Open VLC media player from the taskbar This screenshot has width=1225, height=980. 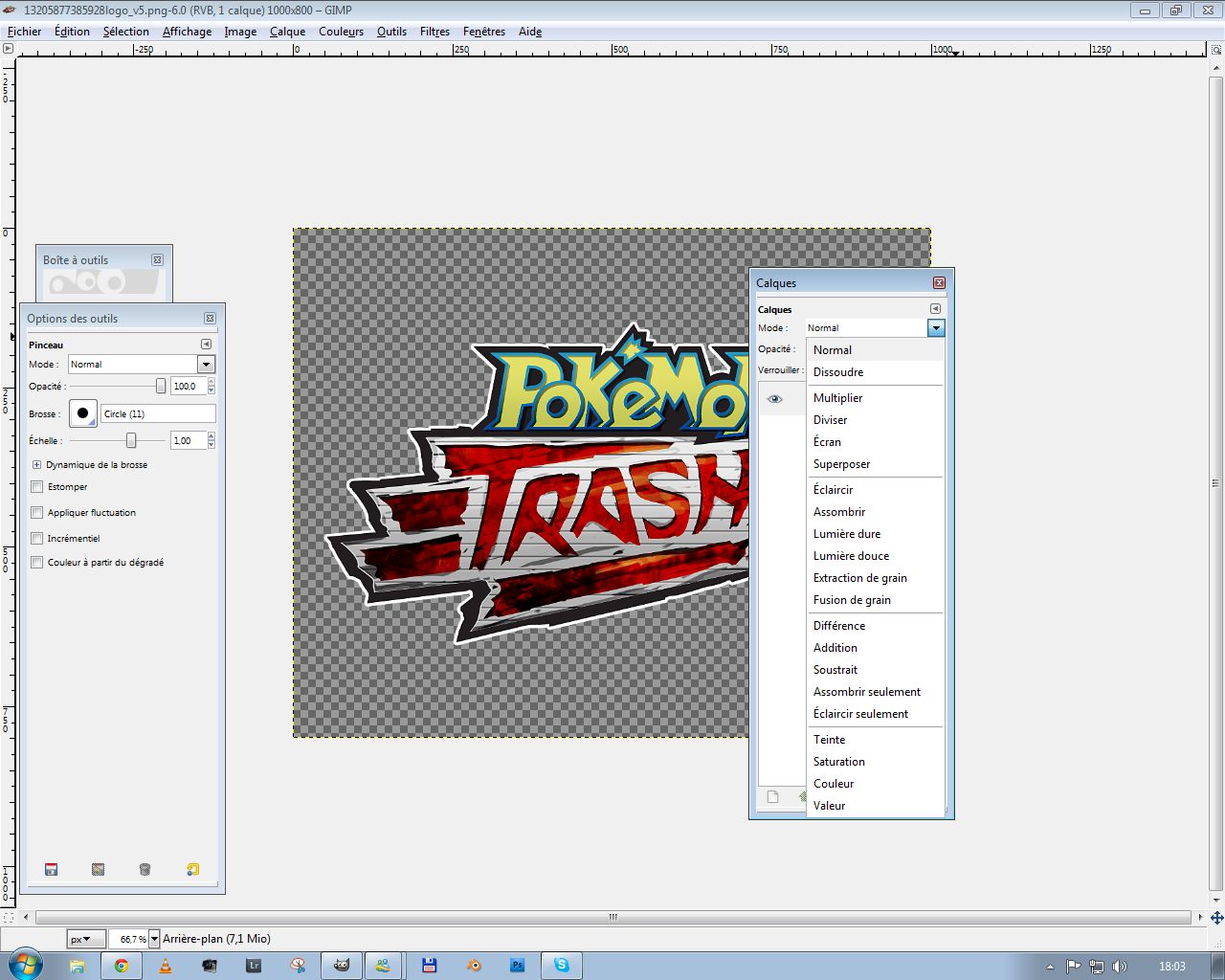click(166, 966)
